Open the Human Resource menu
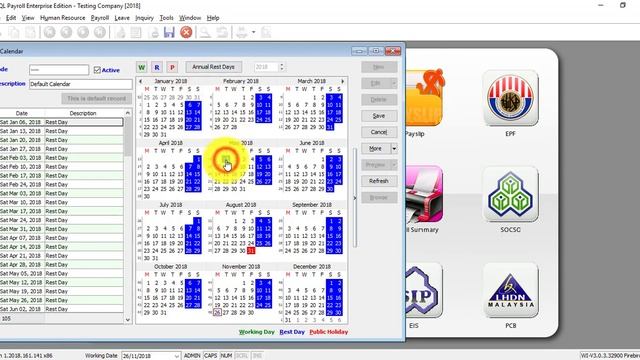The image size is (640, 360). 62,18
